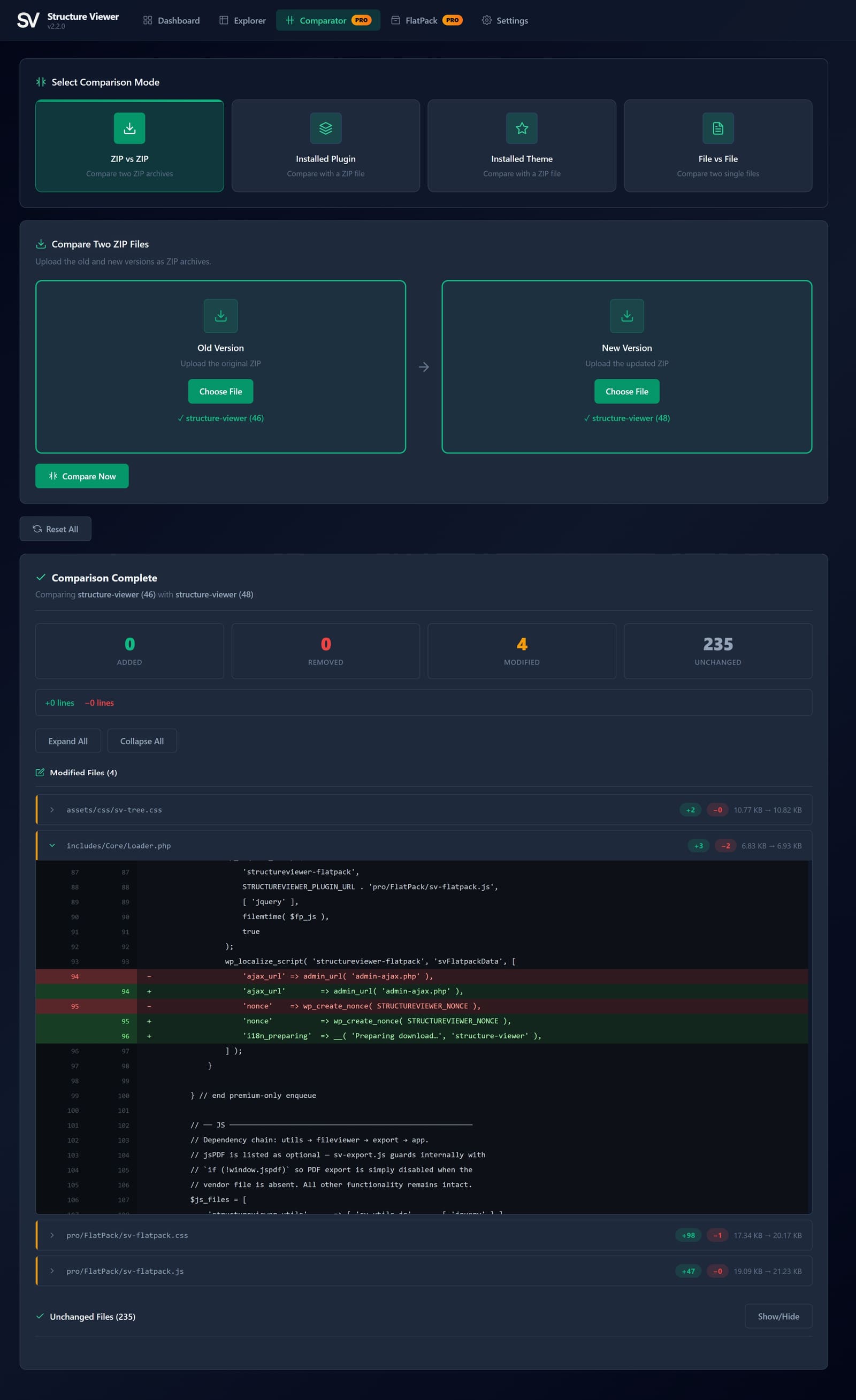
Task: Click the Settings gear icon
Action: tap(486, 20)
